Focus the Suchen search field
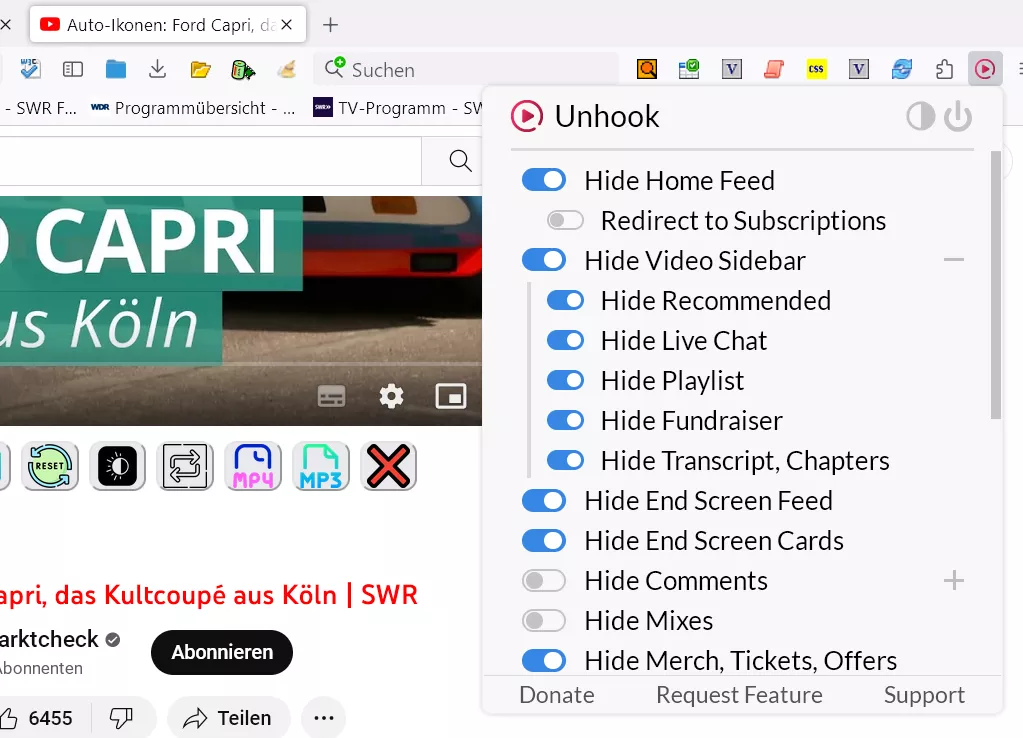Viewport: 1023px width, 738px height. (466, 69)
